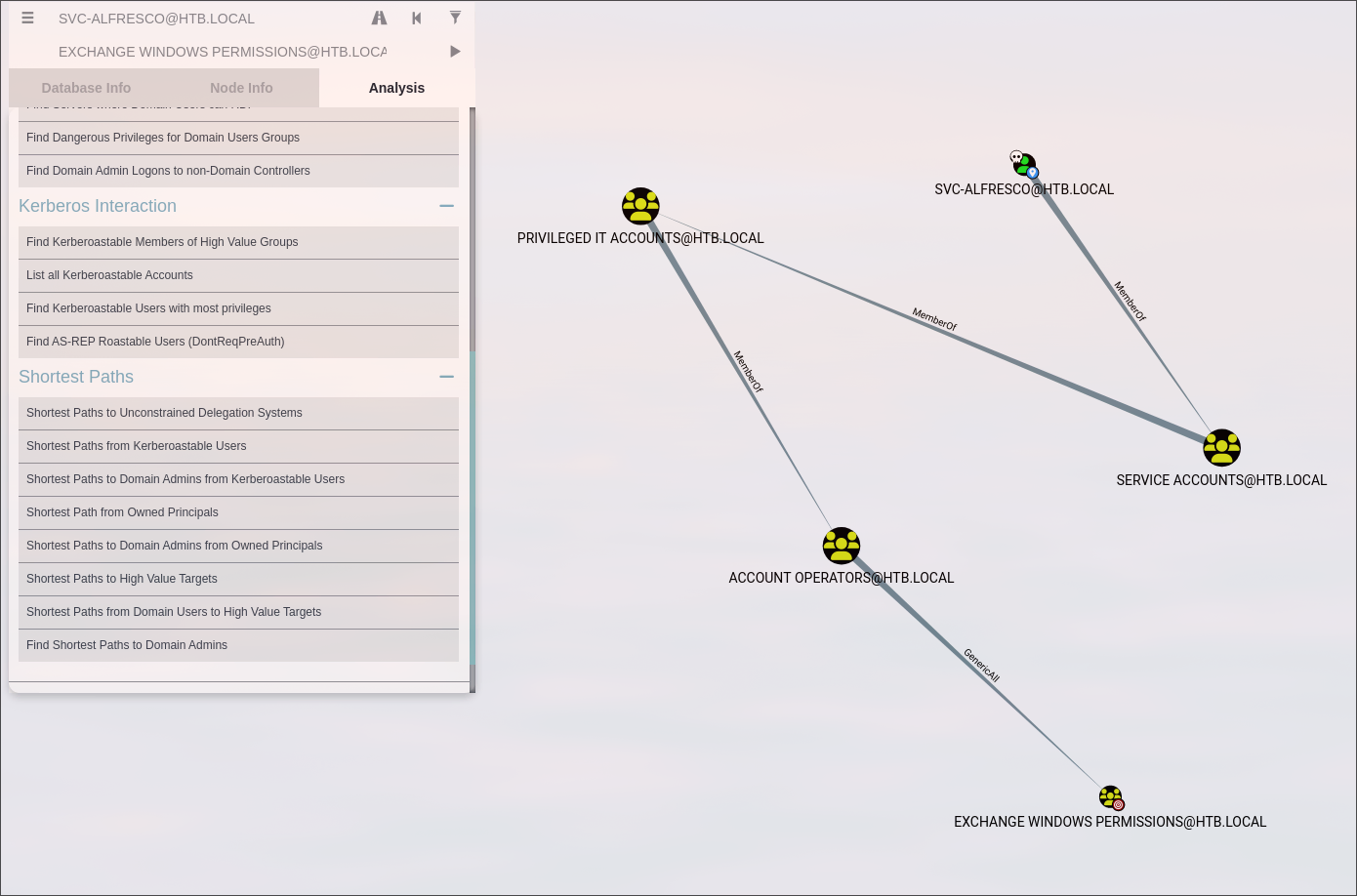Image resolution: width=1357 pixels, height=896 pixels.
Task: Click the play button to start pathfinding
Action: pyautogui.click(x=455, y=52)
